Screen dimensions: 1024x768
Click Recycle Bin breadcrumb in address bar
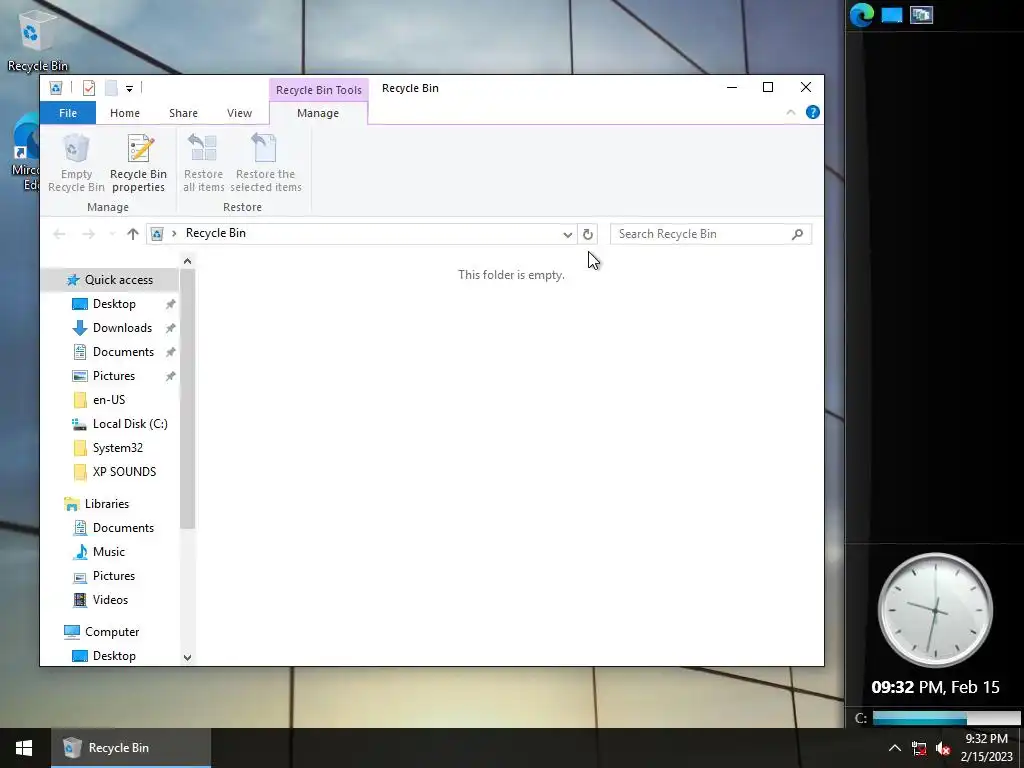tap(216, 233)
